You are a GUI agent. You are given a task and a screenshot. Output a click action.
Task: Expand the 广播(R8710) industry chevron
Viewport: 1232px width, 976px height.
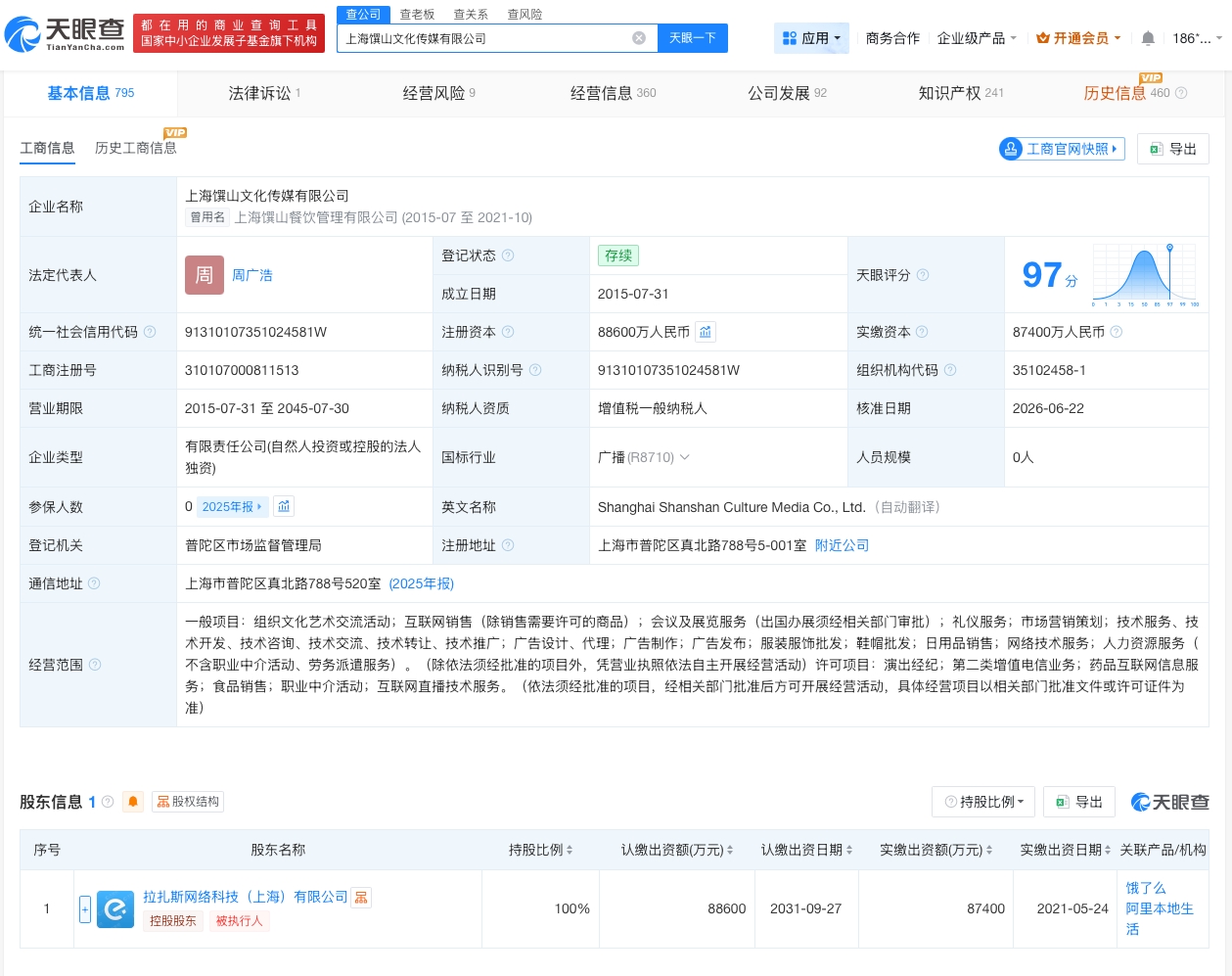point(685,457)
